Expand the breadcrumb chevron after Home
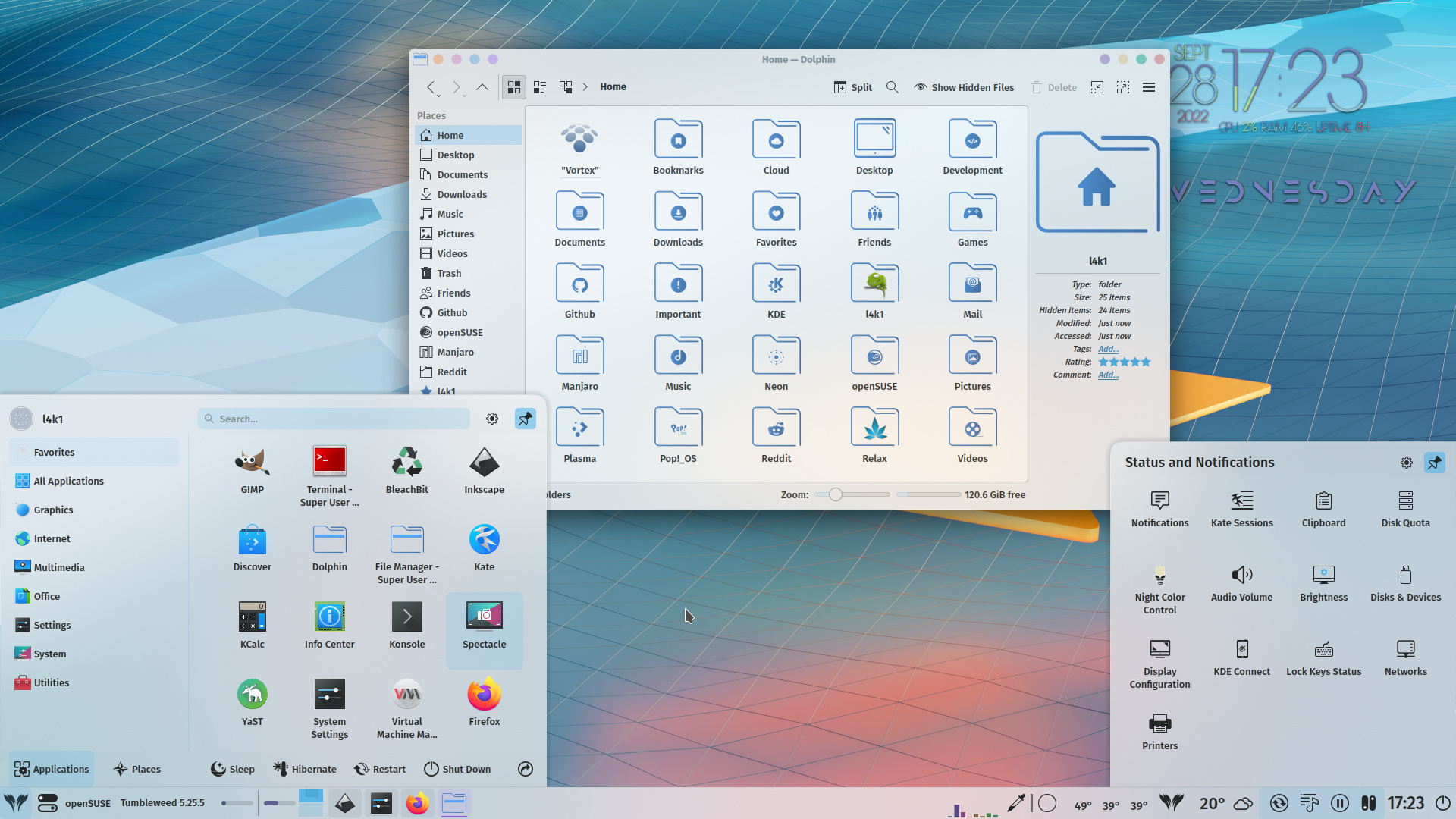 tap(585, 86)
